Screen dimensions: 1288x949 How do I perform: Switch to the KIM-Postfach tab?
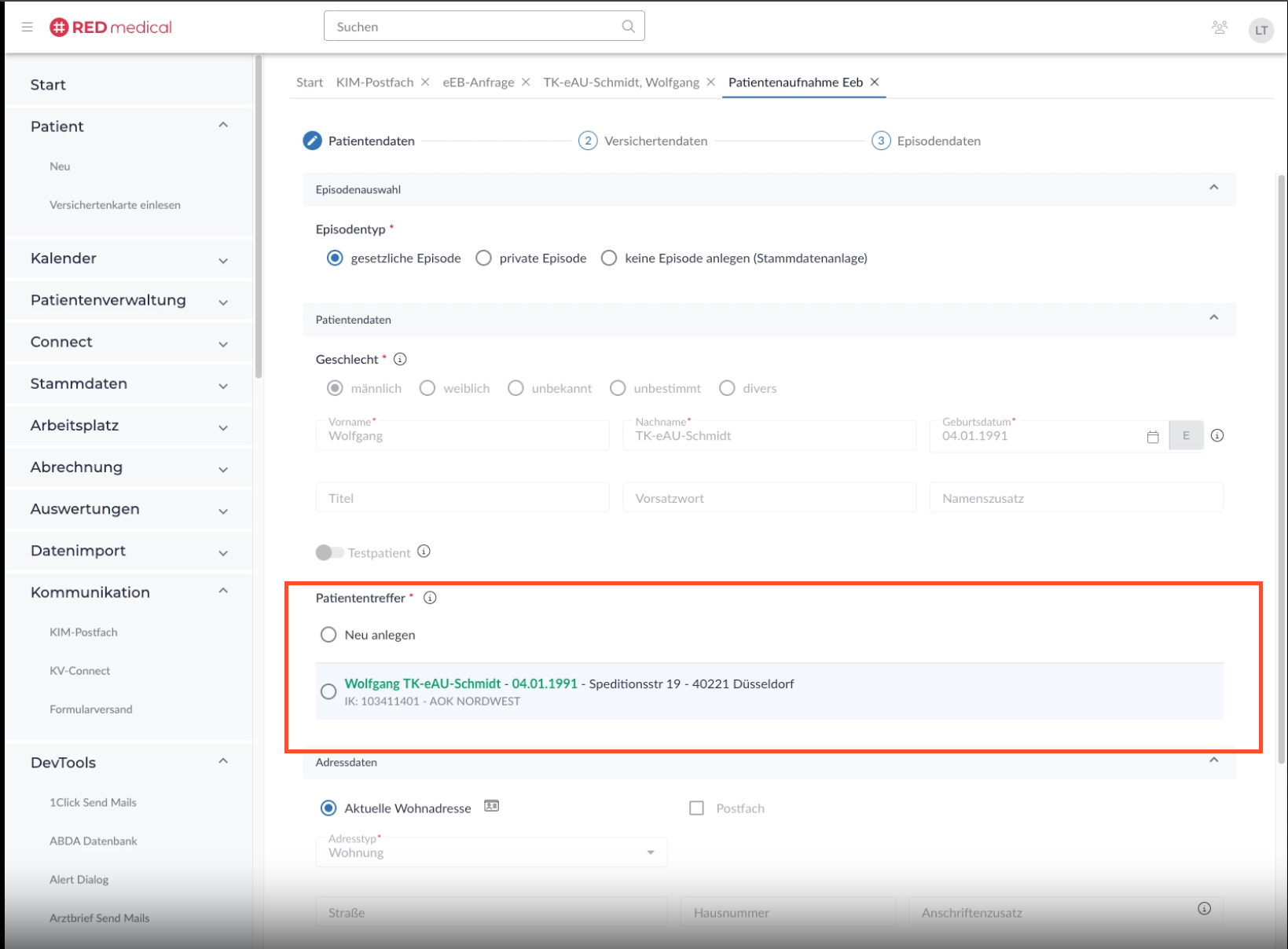(374, 82)
